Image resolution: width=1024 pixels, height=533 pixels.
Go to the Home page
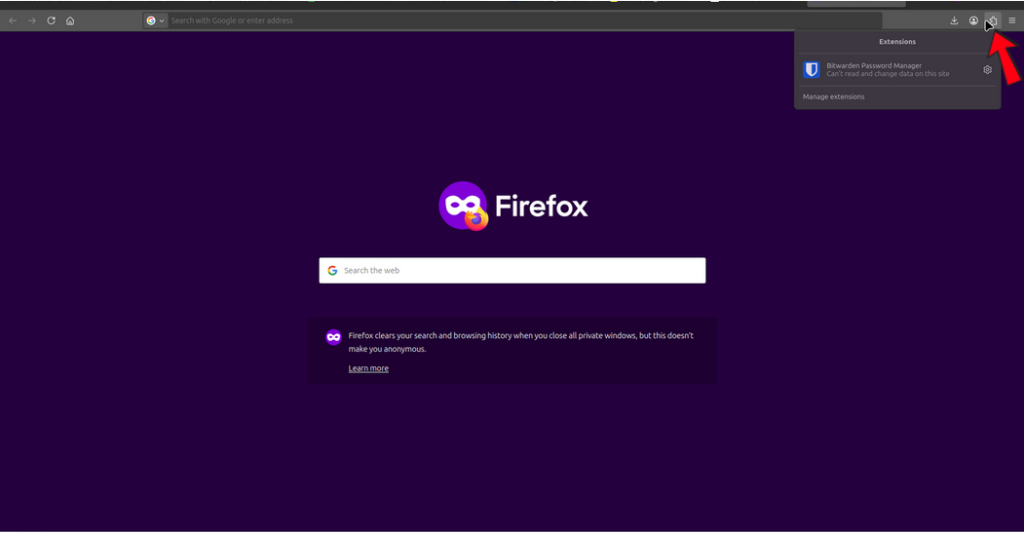click(x=70, y=20)
